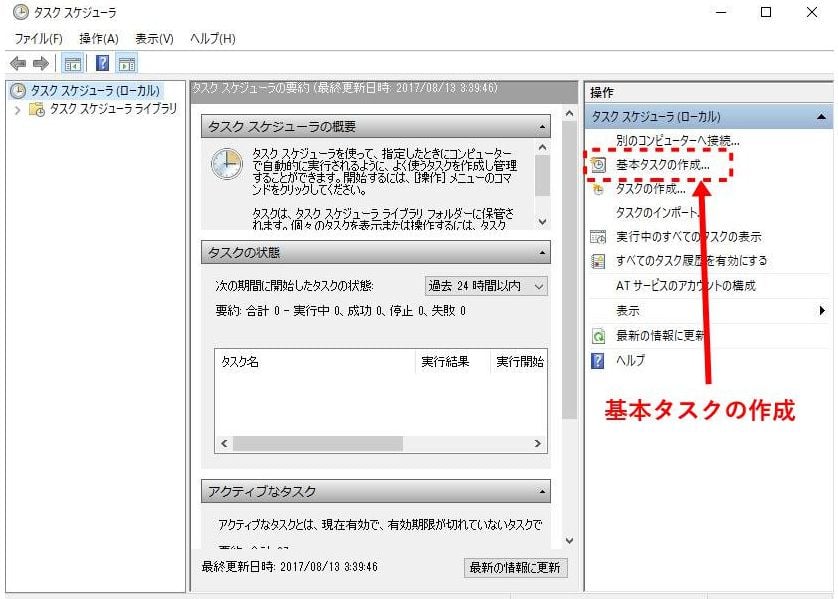Open the 操作(A) menu
The image size is (838, 599).
coord(99,38)
